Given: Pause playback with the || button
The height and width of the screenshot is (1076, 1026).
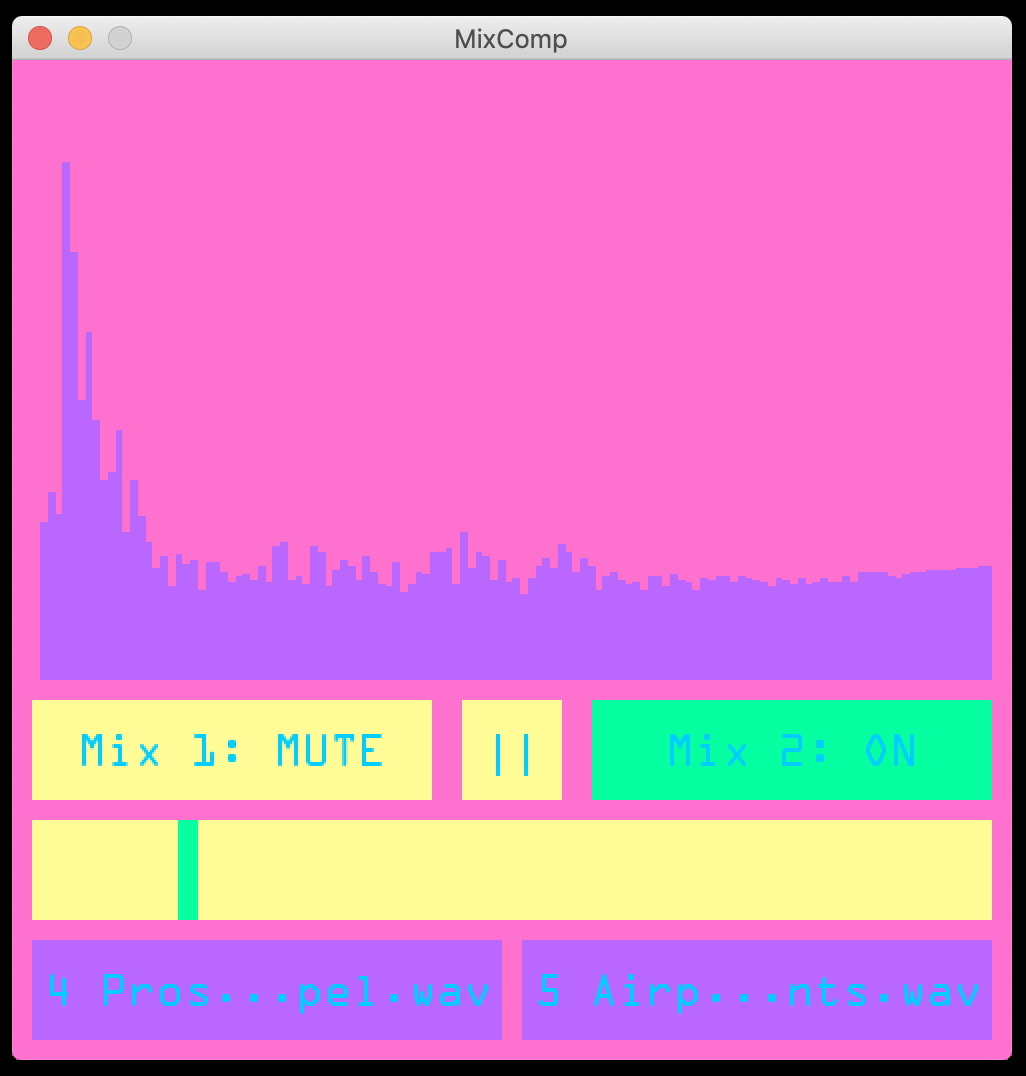Looking at the screenshot, I should point(511,750).
